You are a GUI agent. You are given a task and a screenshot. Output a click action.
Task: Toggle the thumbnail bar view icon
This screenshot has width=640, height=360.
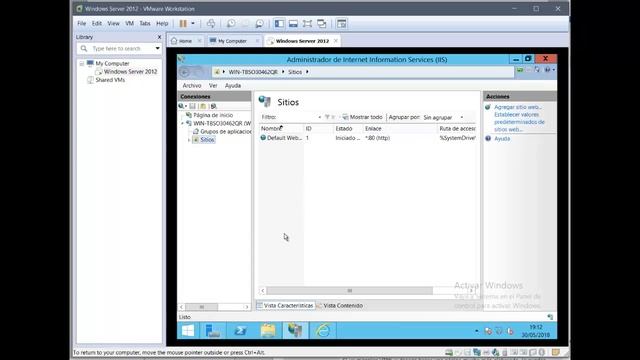[x=293, y=24]
